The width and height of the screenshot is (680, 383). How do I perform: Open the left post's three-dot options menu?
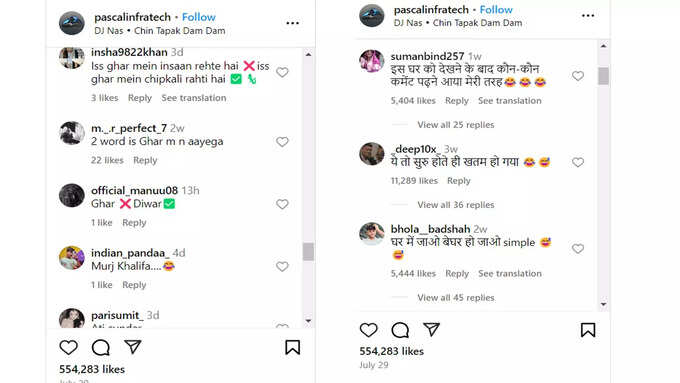(x=293, y=23)
